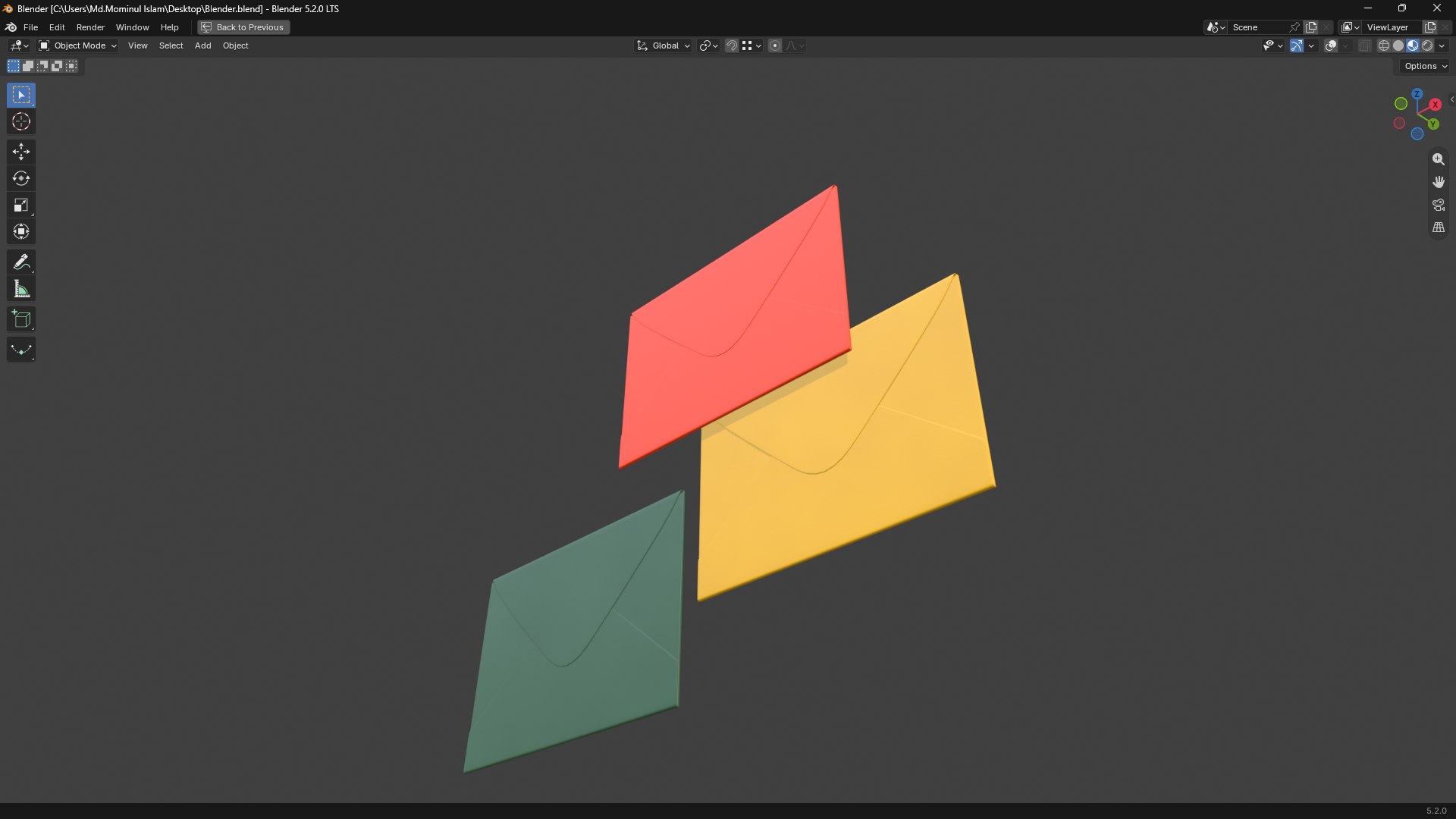This screenshot has width=1456, height=819.
Task: Choose the Measure ruler tool
Action: (21, 289)
